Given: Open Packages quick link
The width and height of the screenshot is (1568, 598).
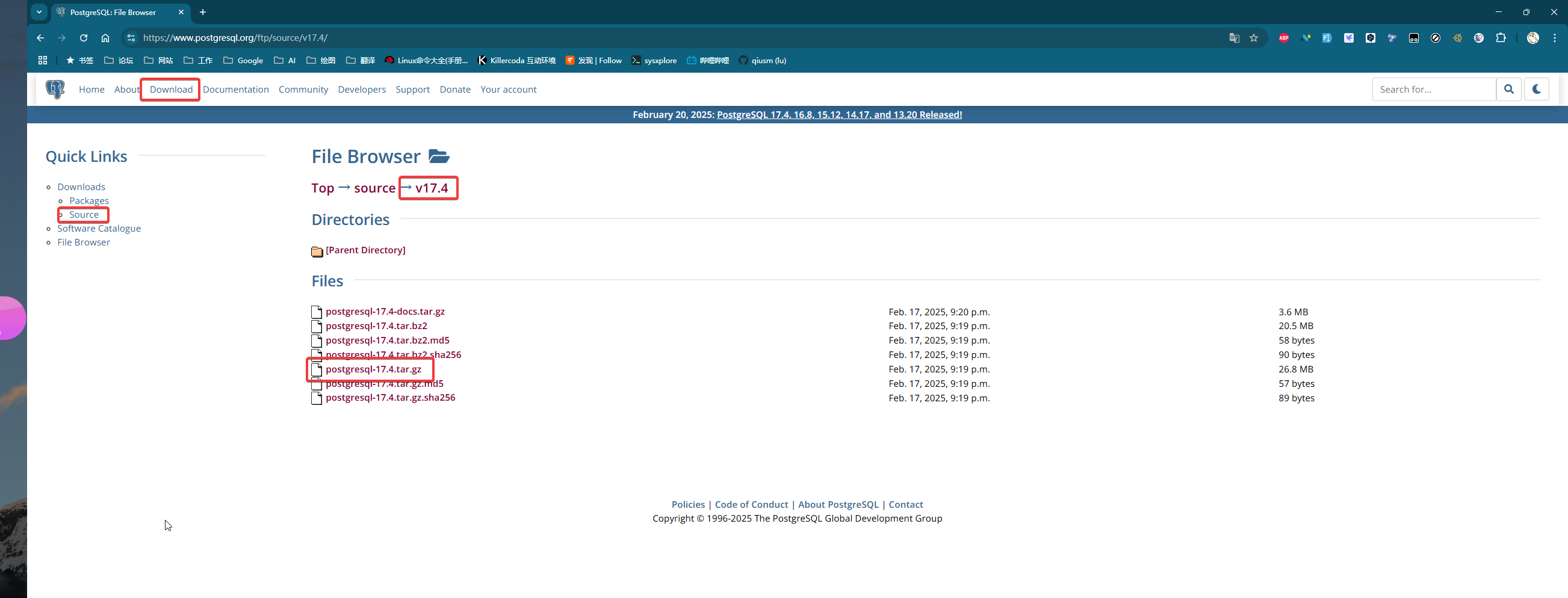Looking at the screenshot, I should click(x=89, y=201).
